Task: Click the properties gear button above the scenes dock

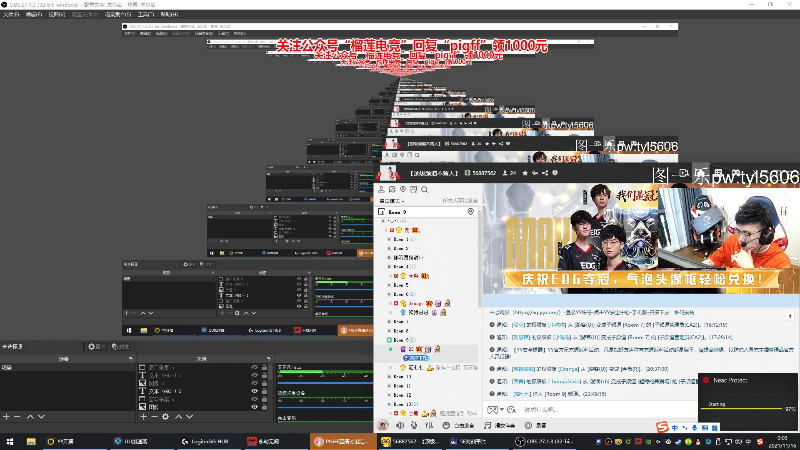Action: click(x=95, y=346)
